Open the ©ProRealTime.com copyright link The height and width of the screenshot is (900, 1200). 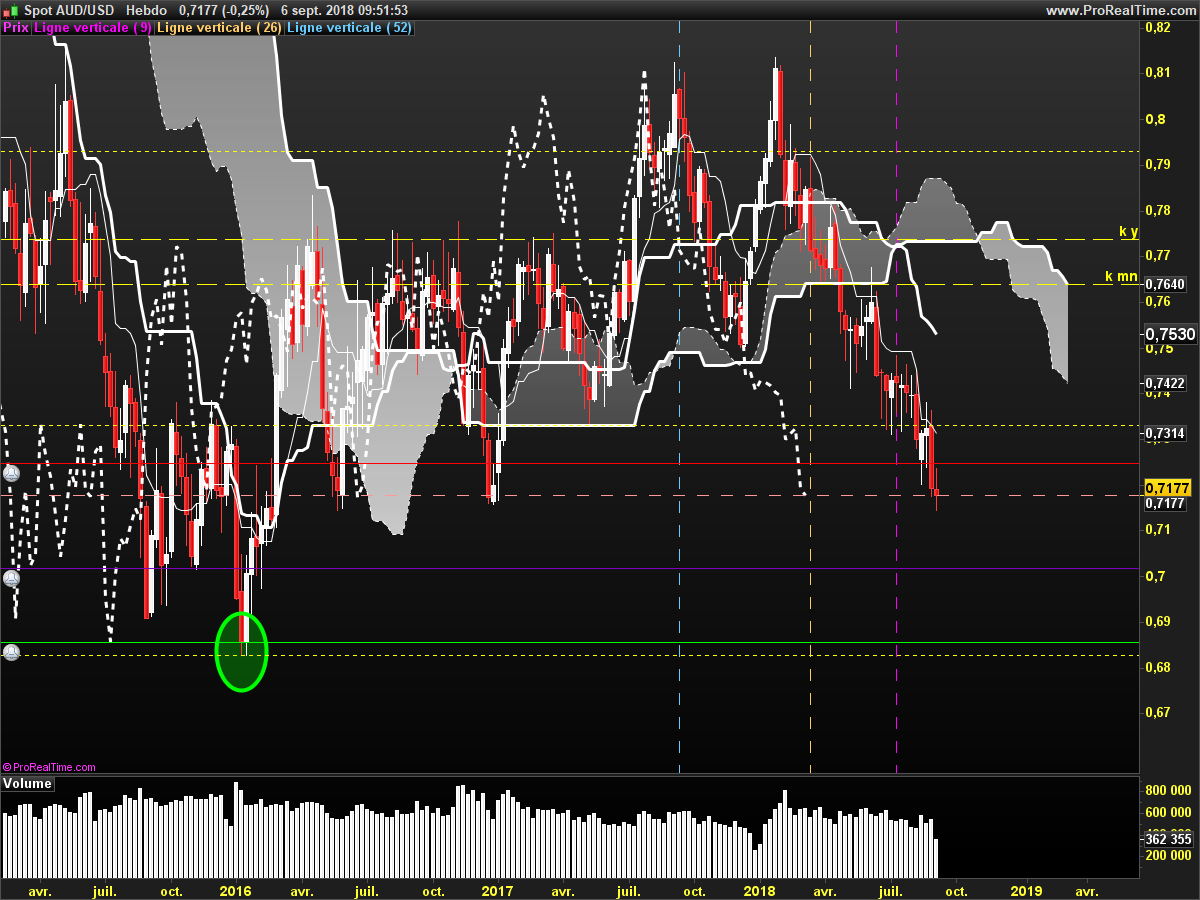click(x=50, y=767)
